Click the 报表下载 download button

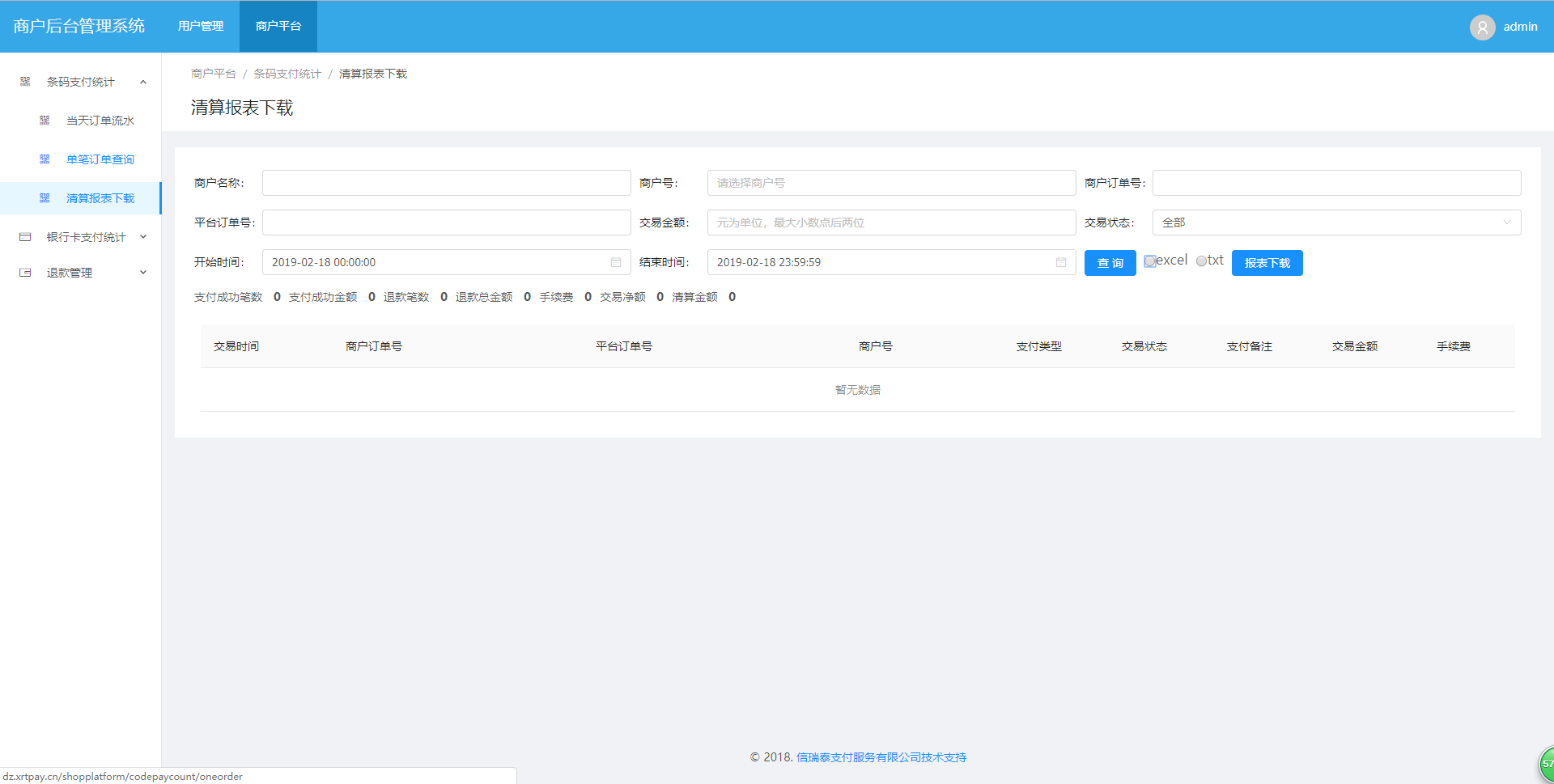(1267, 263)
